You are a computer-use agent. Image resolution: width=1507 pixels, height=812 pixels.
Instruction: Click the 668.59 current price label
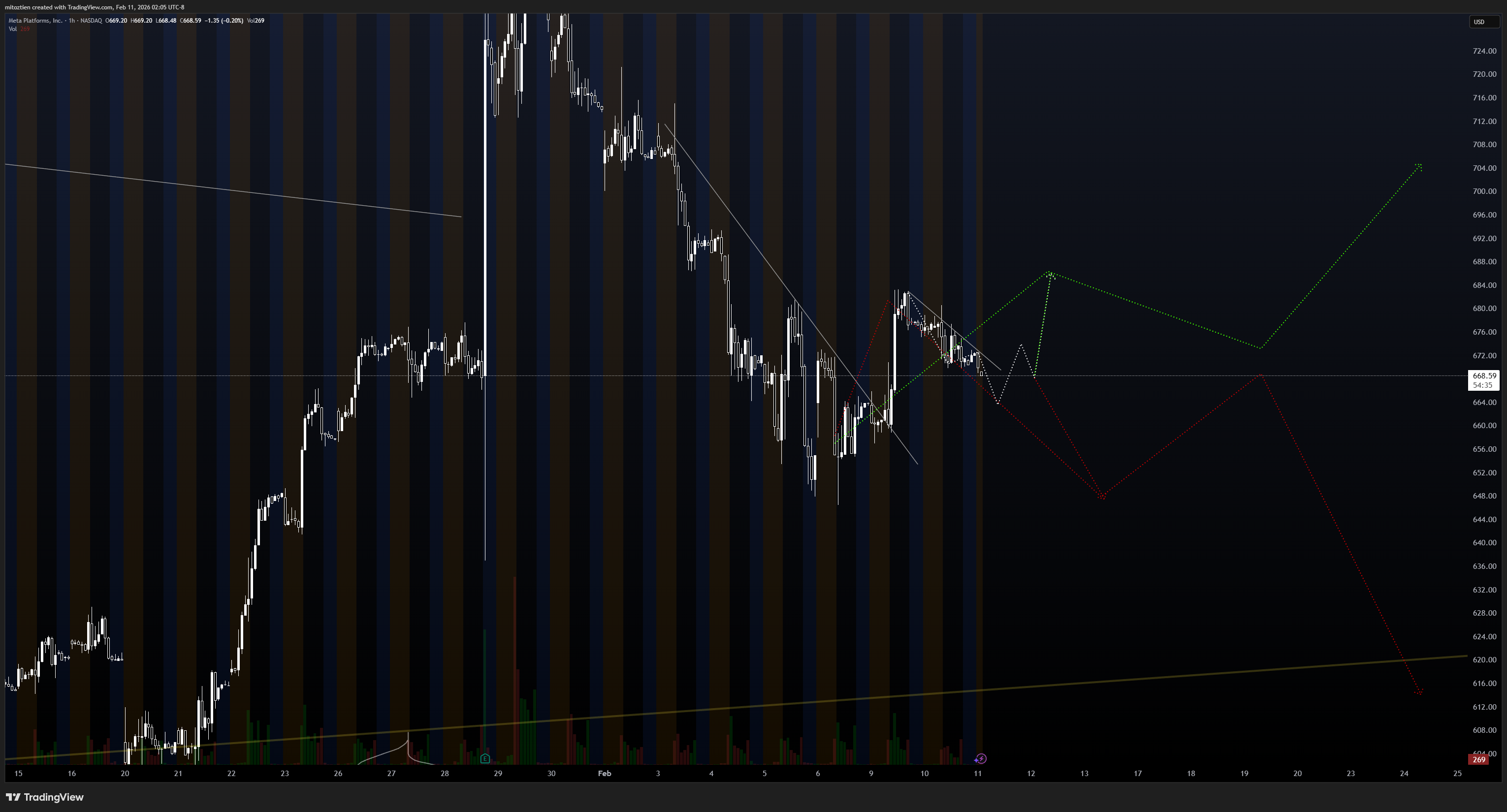point(1485,376)
